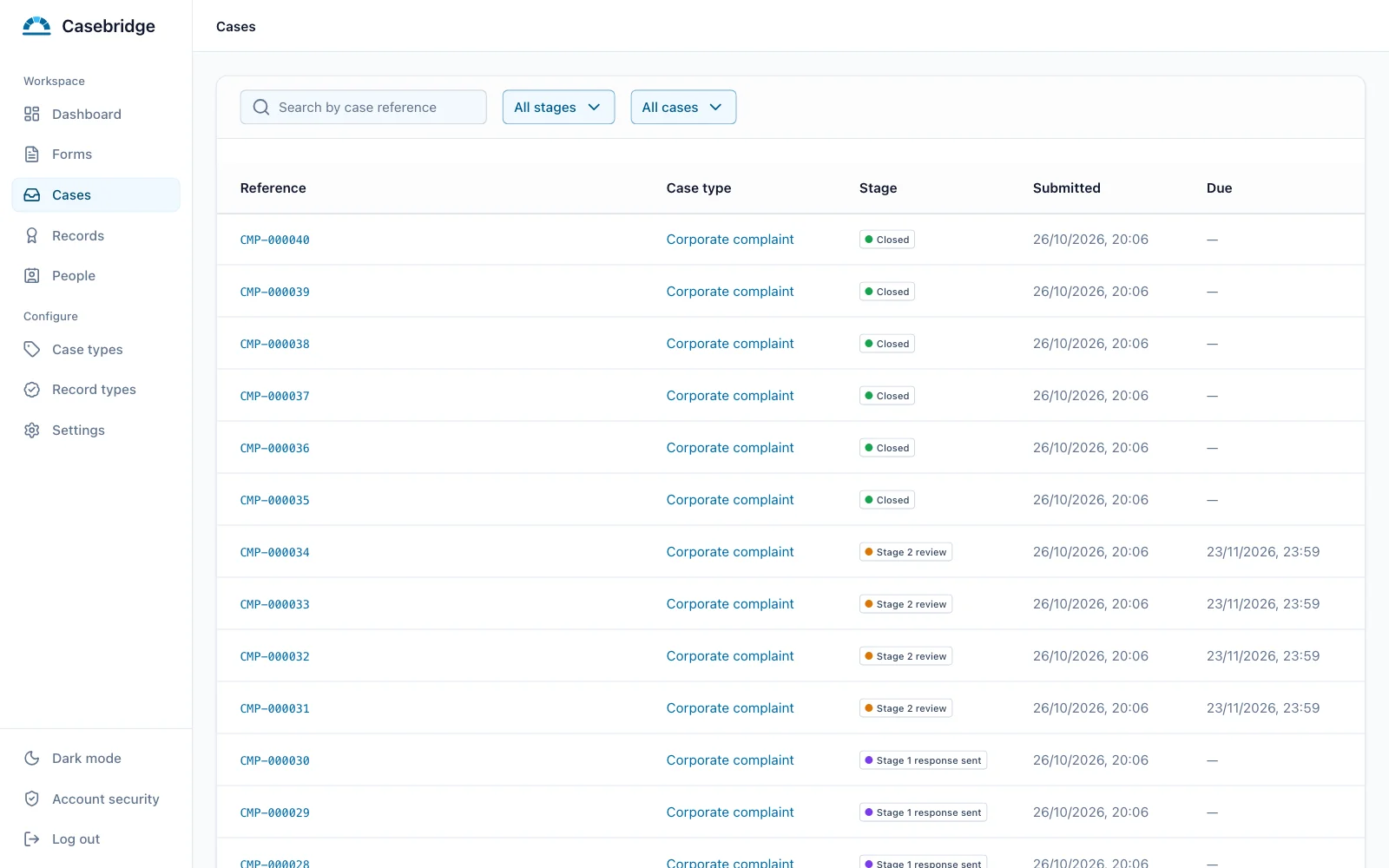Screen dimensions: 1389x868
Task: Open Dashboard via its grid icon
Action: tap(32, 114)
